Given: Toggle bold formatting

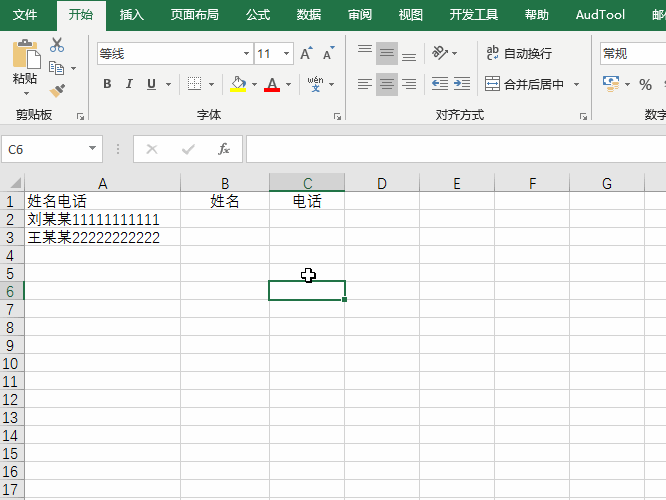Looking at the screenshot, I should pyautogui.click(x=107, y=84).
